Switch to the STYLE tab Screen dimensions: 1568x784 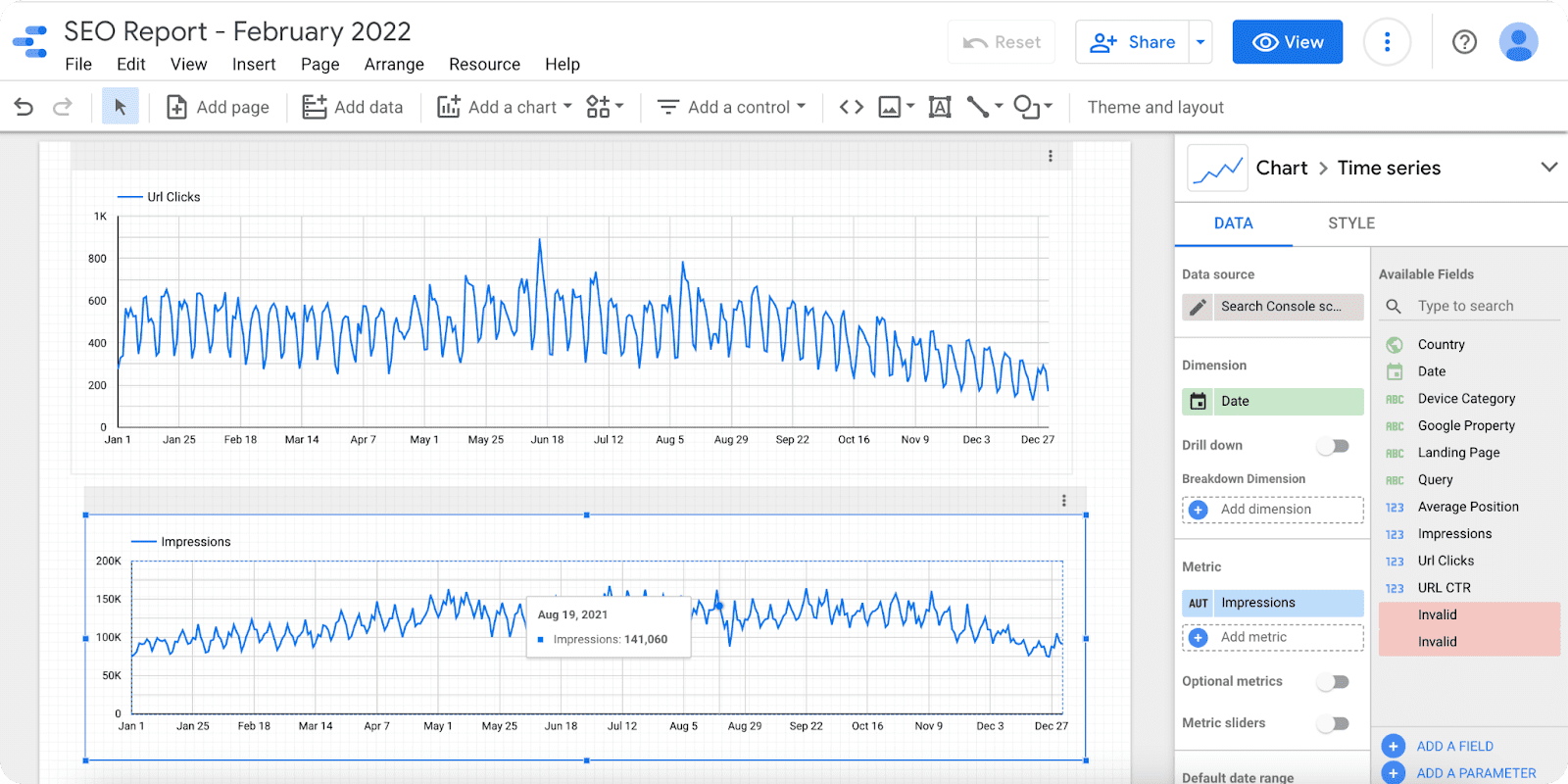click(x=1351, y=223)
